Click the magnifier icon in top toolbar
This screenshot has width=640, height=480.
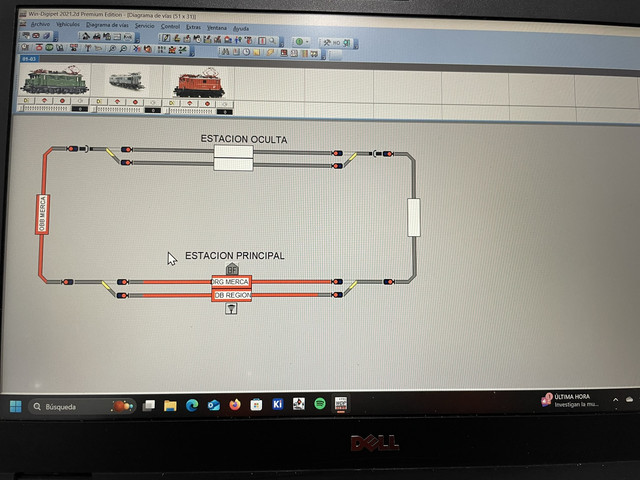pos(272,41)
